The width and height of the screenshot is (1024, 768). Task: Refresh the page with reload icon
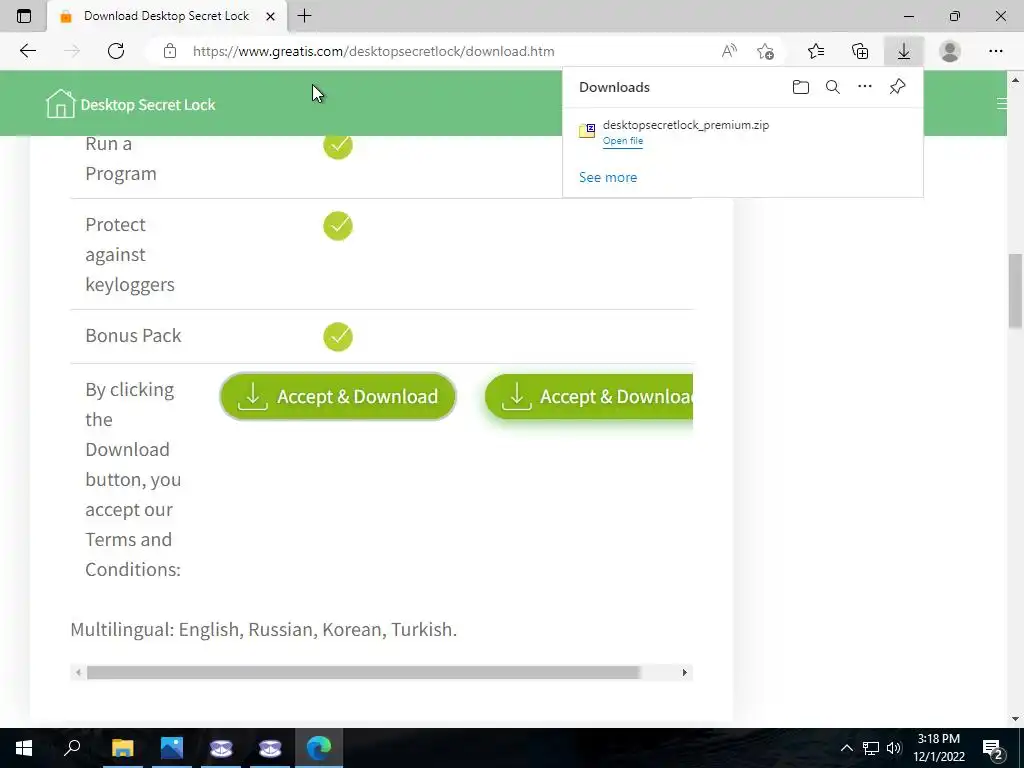[x=116, y=51]
